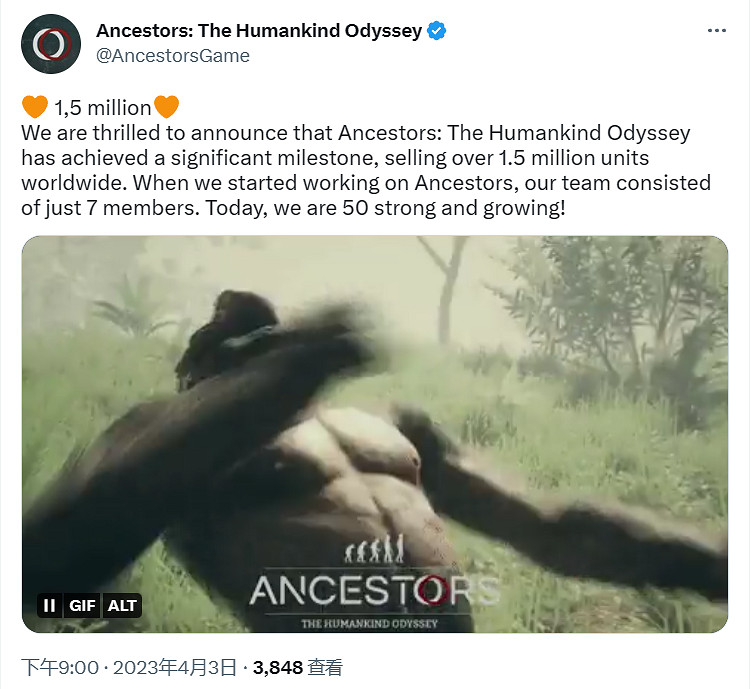Click the Ancestors profile avatar
751x689 pixels.
(51, 44)
